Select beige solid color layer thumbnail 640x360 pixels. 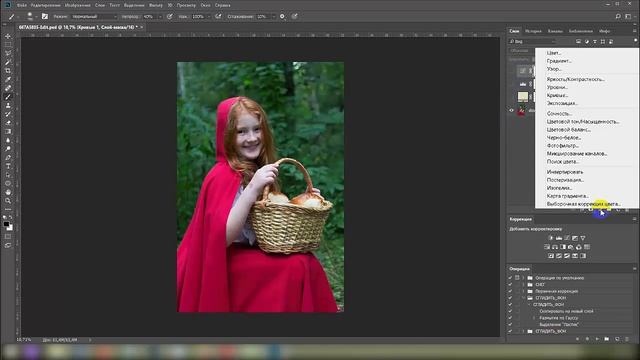coord(523,97)
